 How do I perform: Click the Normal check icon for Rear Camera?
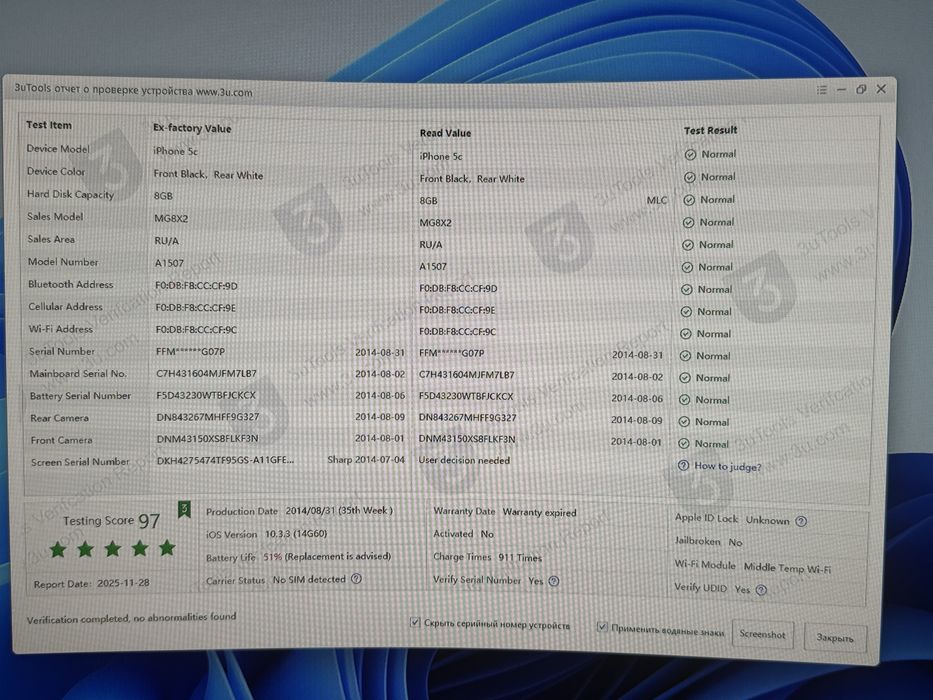684,421
